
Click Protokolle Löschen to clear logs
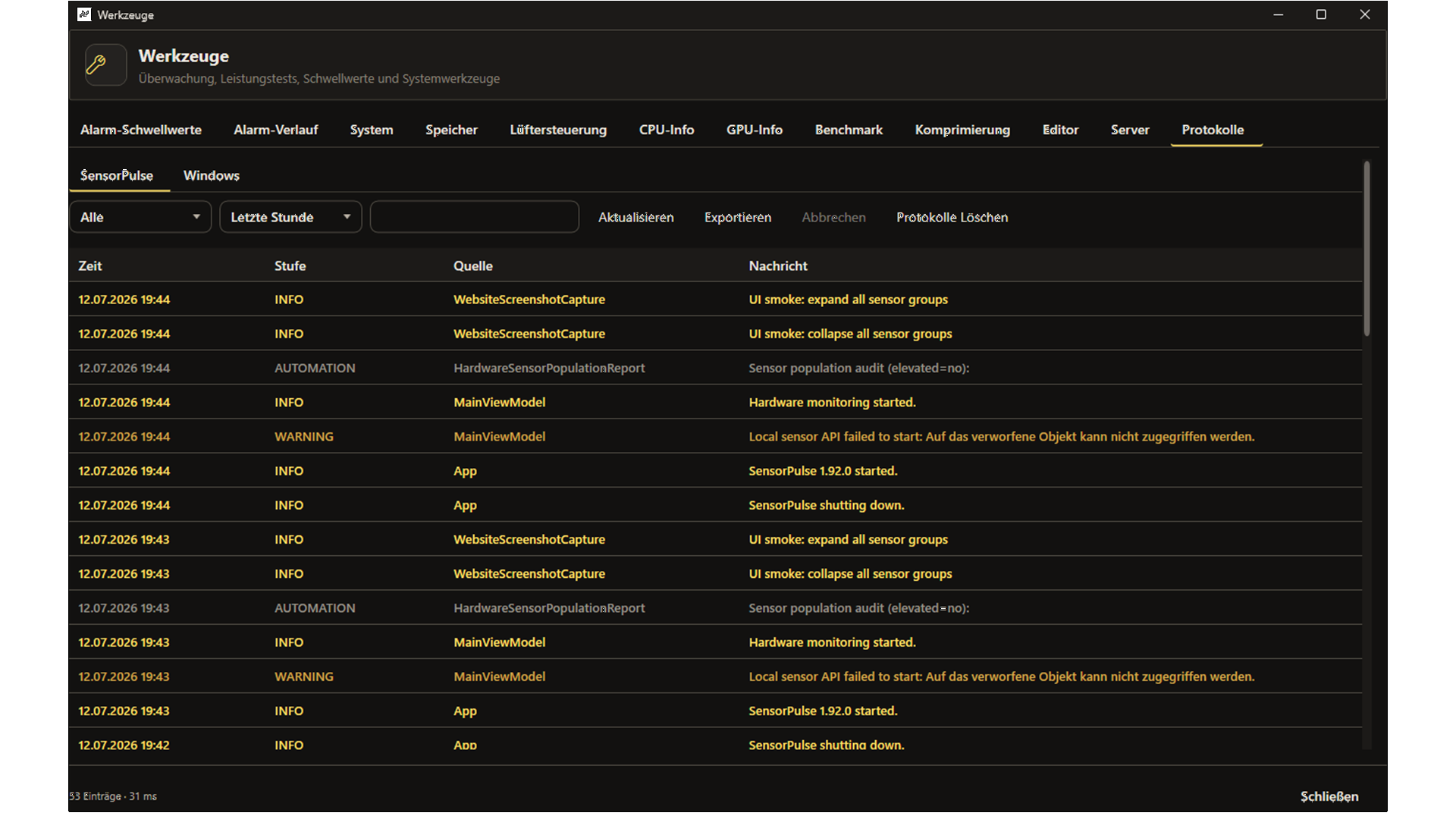click(952, 218)
